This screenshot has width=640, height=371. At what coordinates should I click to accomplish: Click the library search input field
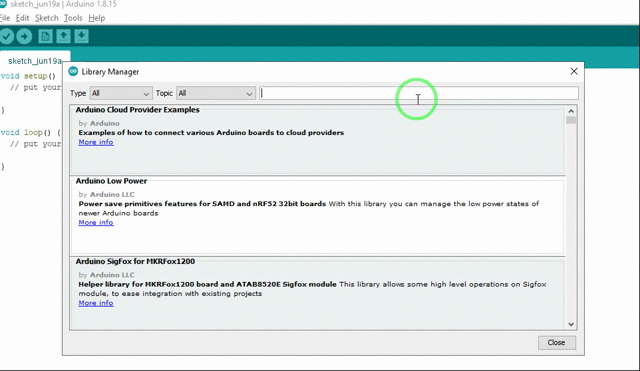pos(419,93)
